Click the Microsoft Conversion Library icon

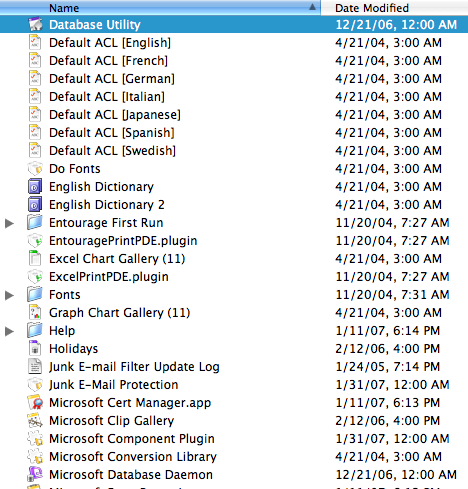click(x=35, y=457)
